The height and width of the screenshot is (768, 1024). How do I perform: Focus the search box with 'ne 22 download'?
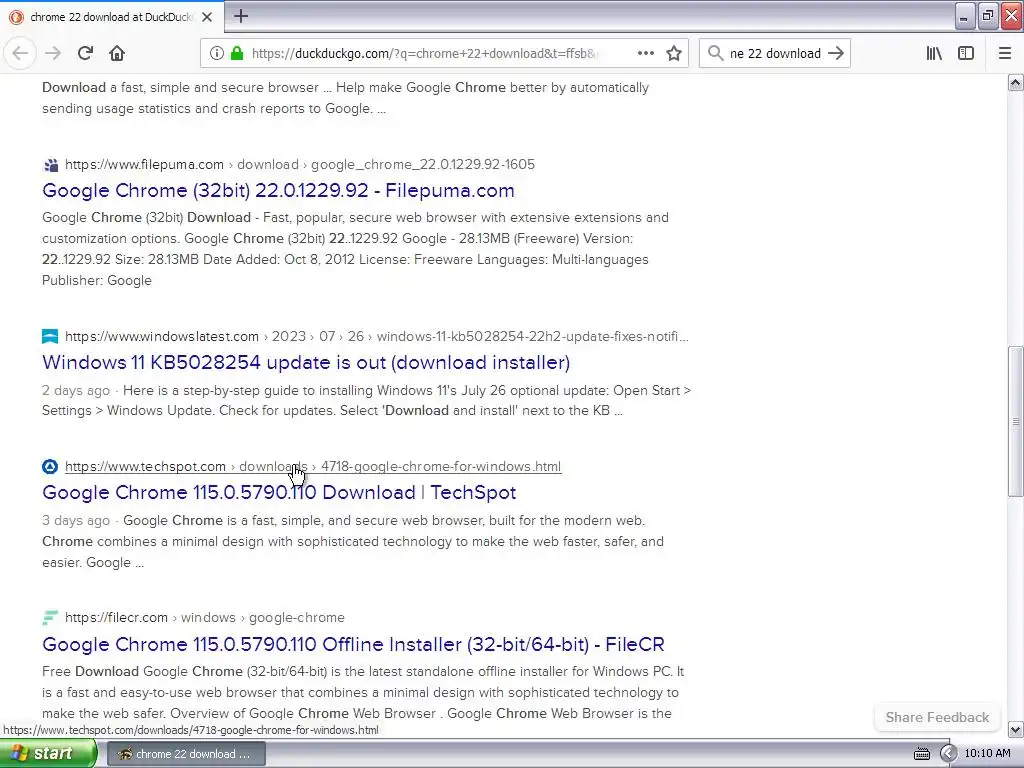point(775,54)
